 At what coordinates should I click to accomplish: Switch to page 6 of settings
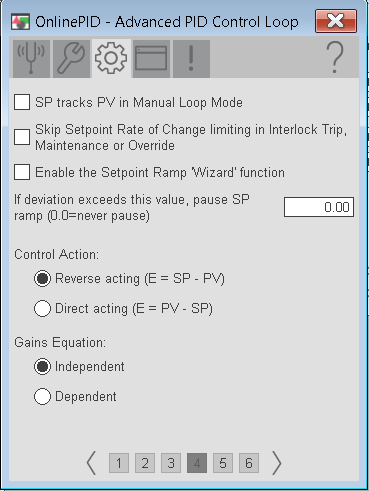pos(249,463)
